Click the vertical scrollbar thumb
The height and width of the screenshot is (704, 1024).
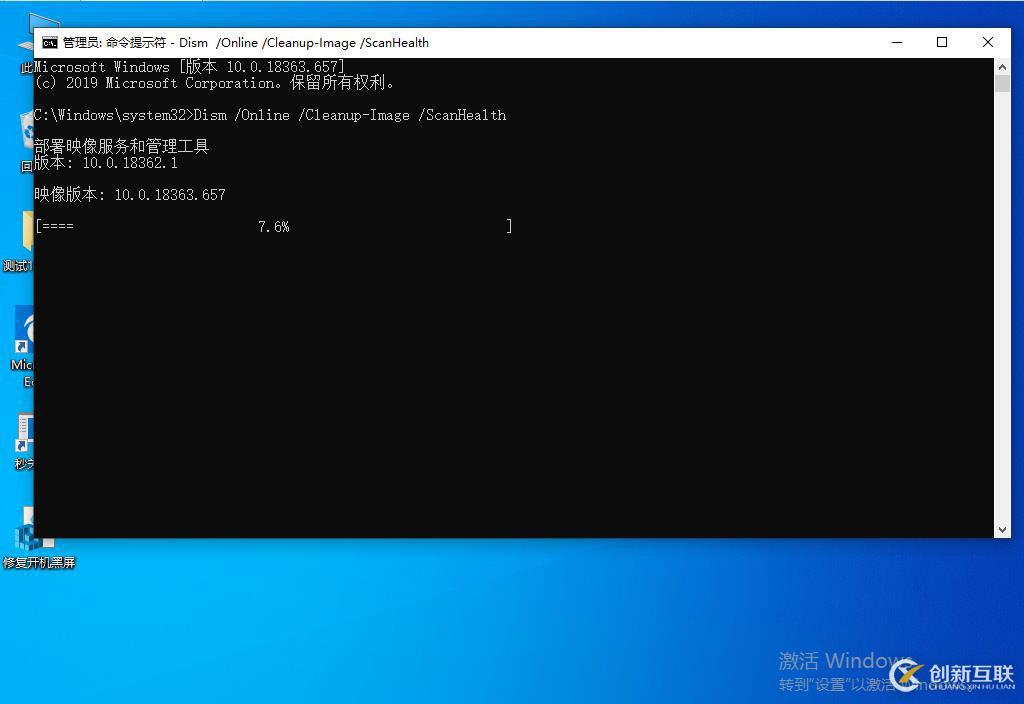click(1002, 84)
